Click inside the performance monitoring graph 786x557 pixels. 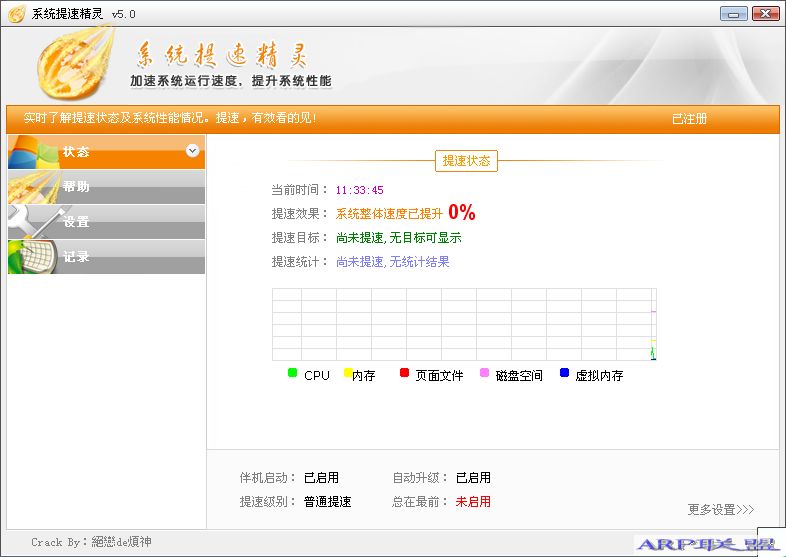[x=464, y=324]
